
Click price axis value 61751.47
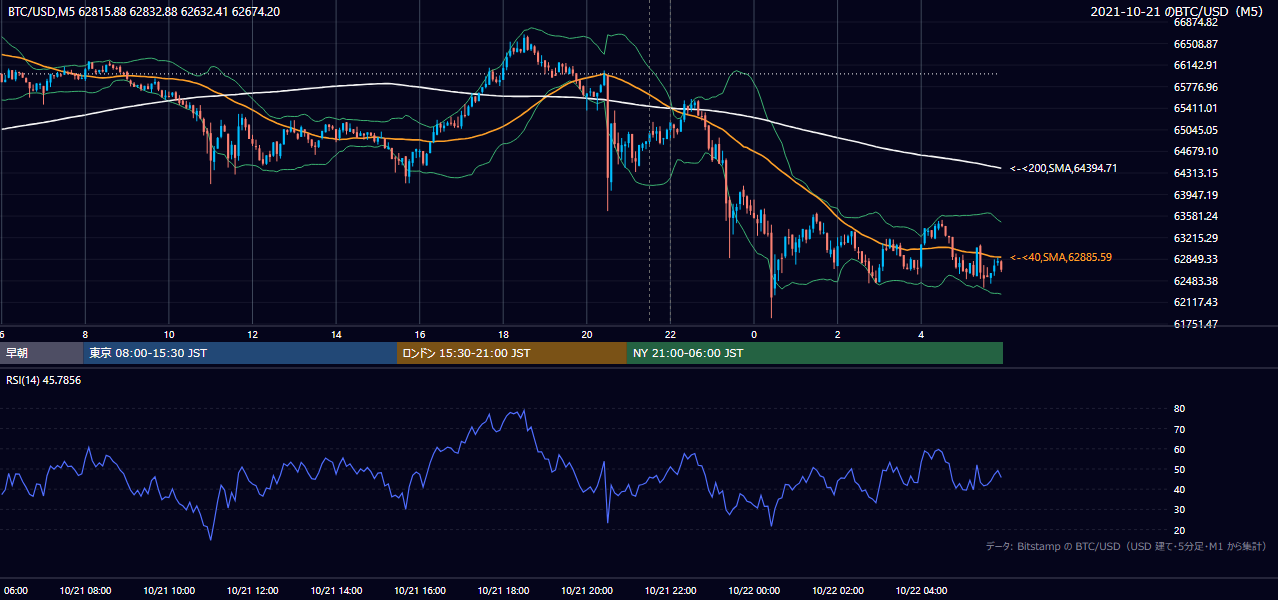[1195, 324]
